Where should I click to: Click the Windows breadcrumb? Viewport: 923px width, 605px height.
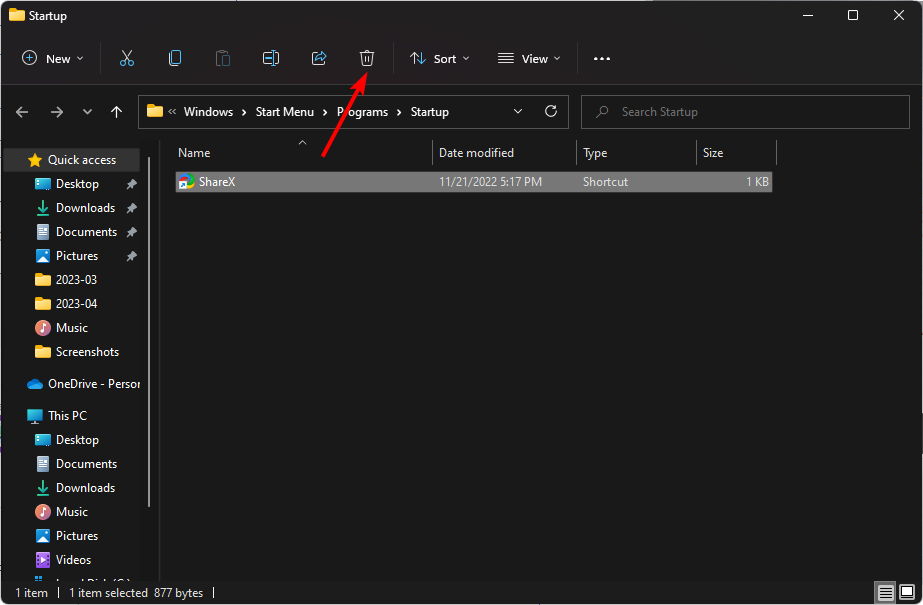[208, 112]
